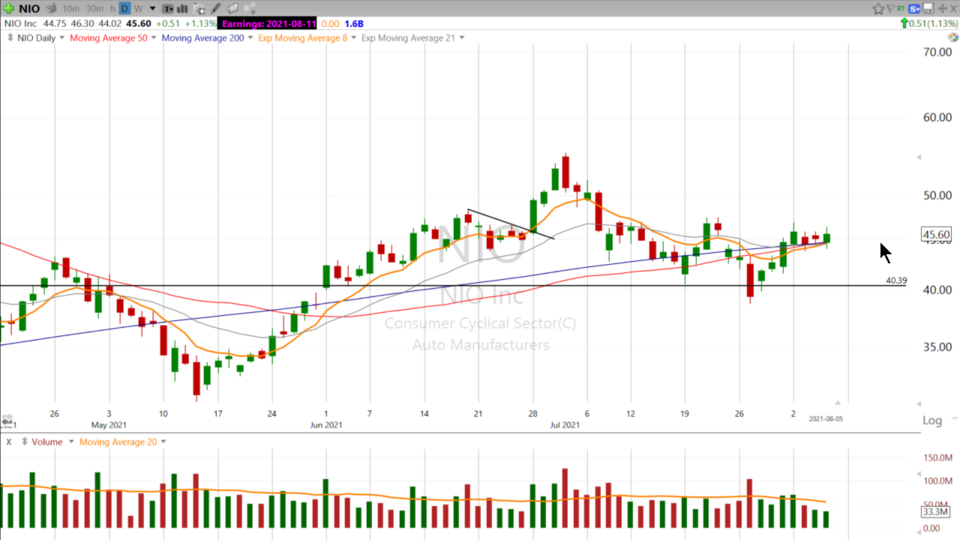The image size is (960, 540).
Task: Open the timeframe dropdown arrow after W
Action: pyautogui.click(x=152, y=9)
